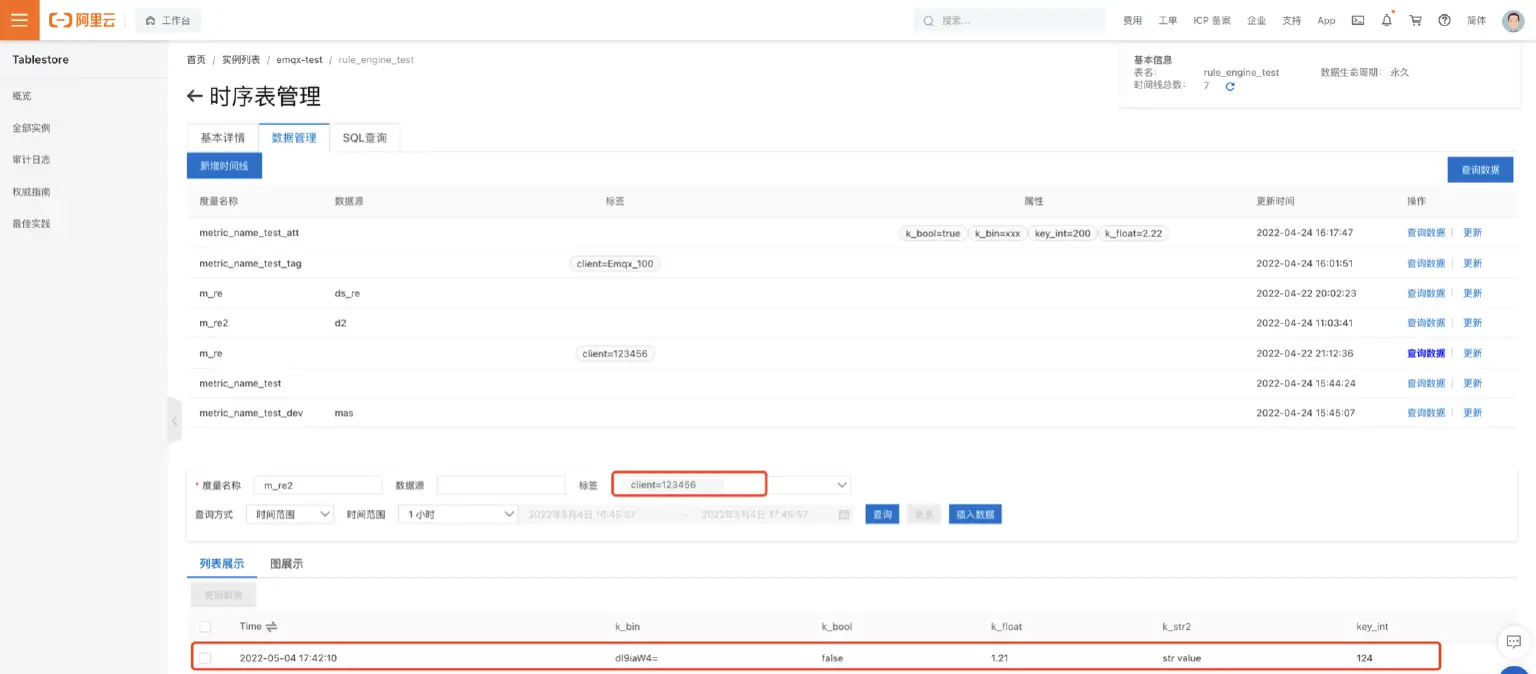Refresh the timeline count in 基本信息

click(1230, 86)
